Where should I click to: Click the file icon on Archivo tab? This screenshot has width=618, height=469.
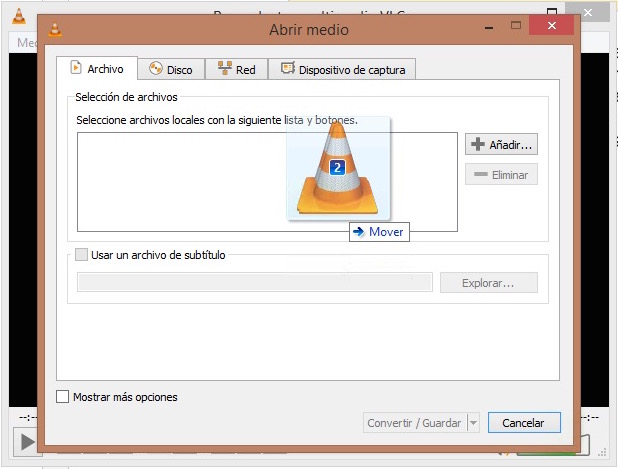(76, 67)
